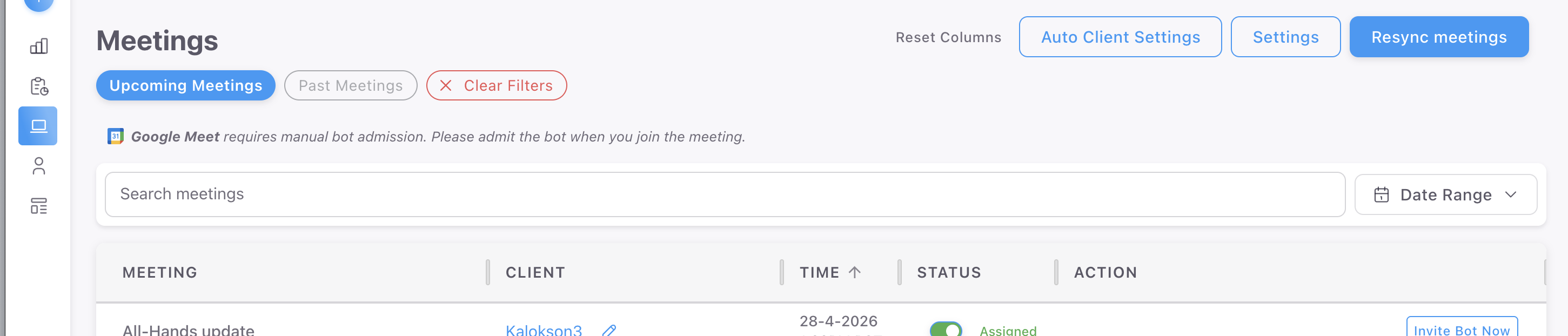Screen dimensions: 1568x336
Task: Click the ascending arrow on the TIME column
Action: click(x=854, y=272)
